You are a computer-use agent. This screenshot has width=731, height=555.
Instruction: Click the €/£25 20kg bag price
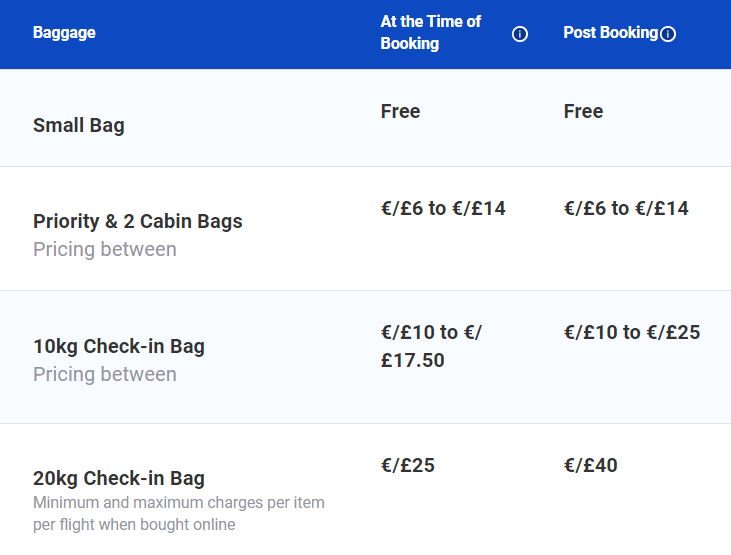click(x=407, y=465)
